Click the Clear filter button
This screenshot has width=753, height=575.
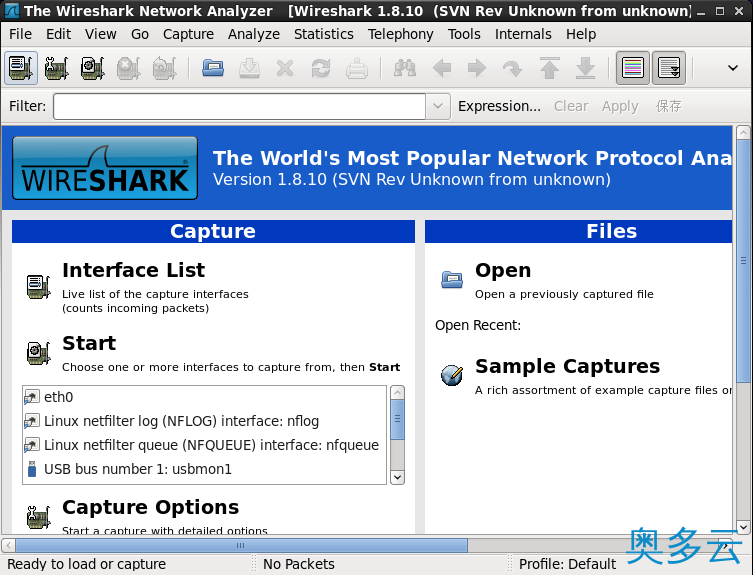pyautogui.click(x=571, y=106)
